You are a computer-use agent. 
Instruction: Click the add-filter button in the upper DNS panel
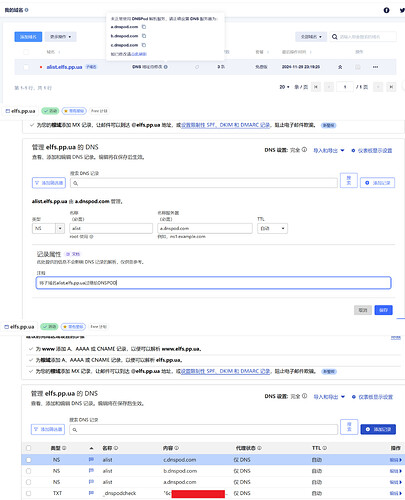coord(49,183)
